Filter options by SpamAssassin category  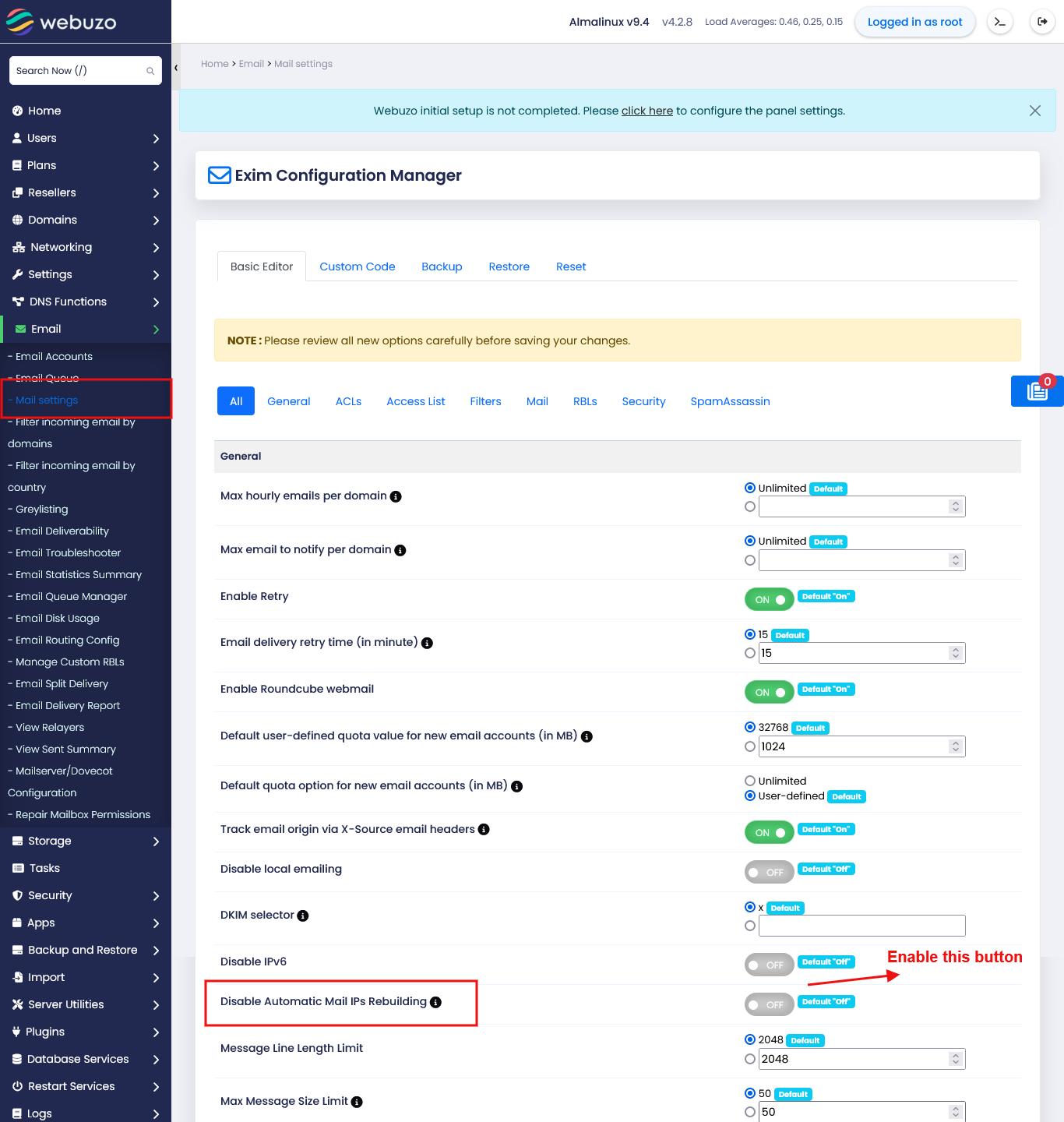click(730, 401)
